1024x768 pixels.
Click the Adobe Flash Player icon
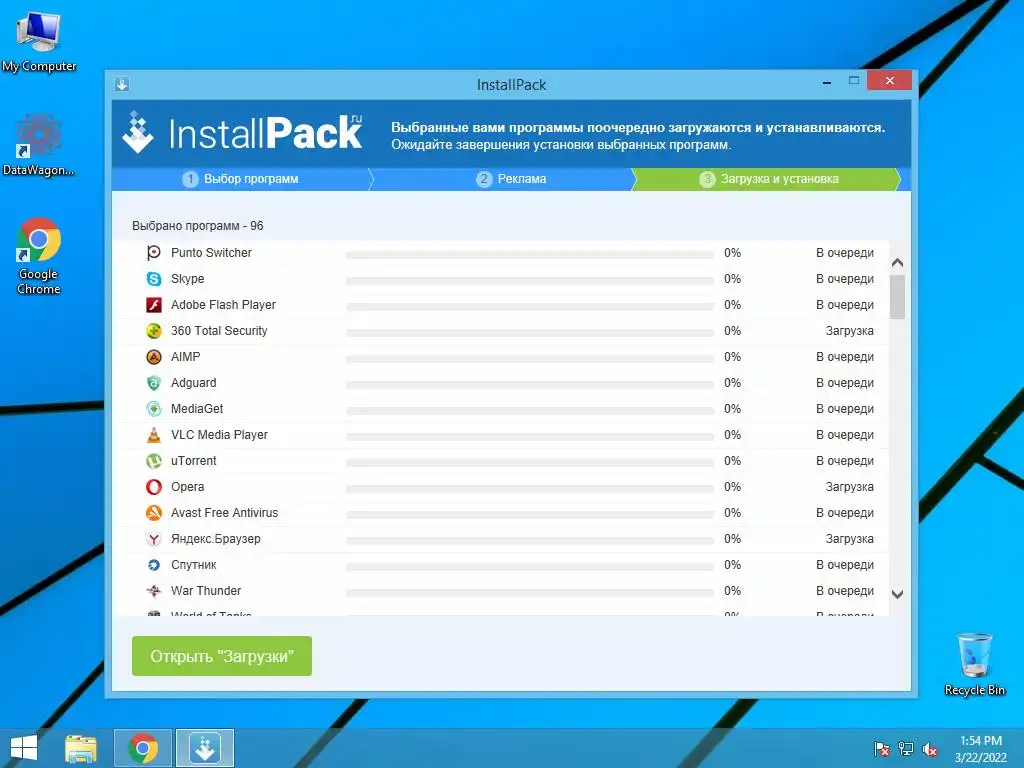tap(153, 305)
